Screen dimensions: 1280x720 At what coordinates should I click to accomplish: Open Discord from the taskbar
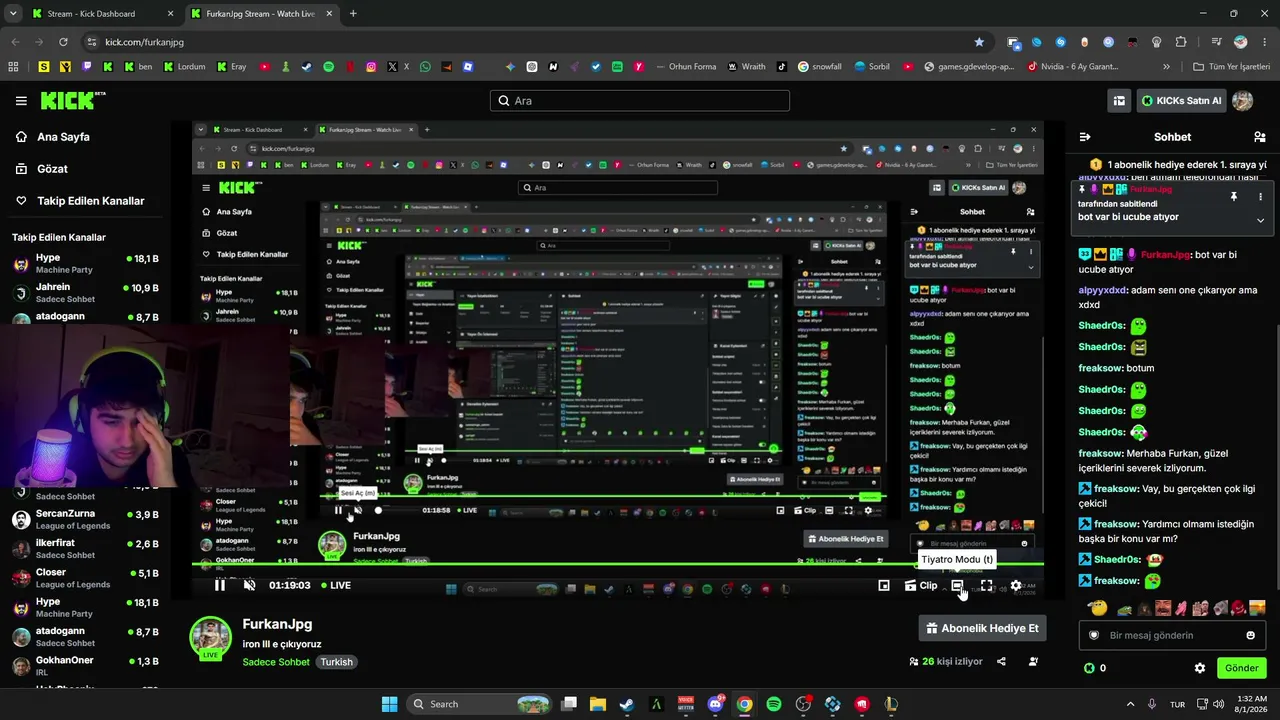click(715, 704)
